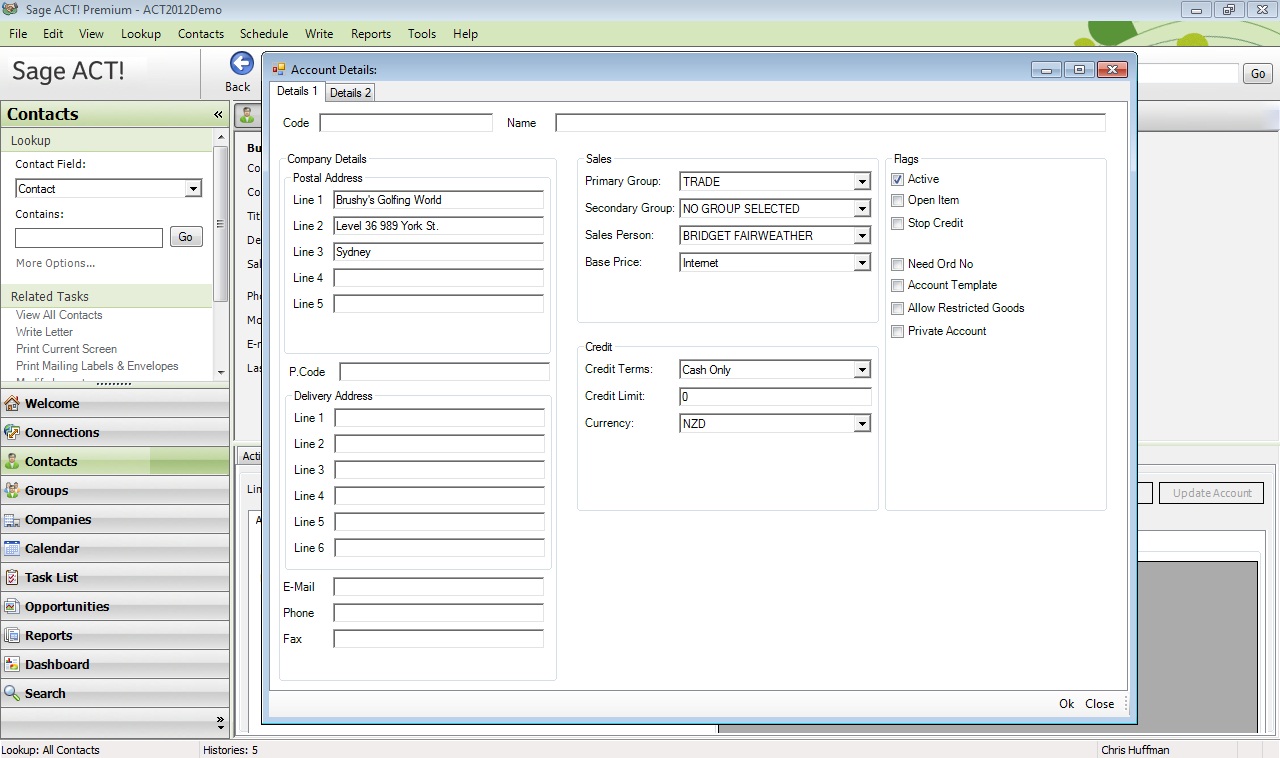Click the E-Mail input field
Image resolution: width=1280 pixels, height=758 pixels.
(x=438, y=587)
